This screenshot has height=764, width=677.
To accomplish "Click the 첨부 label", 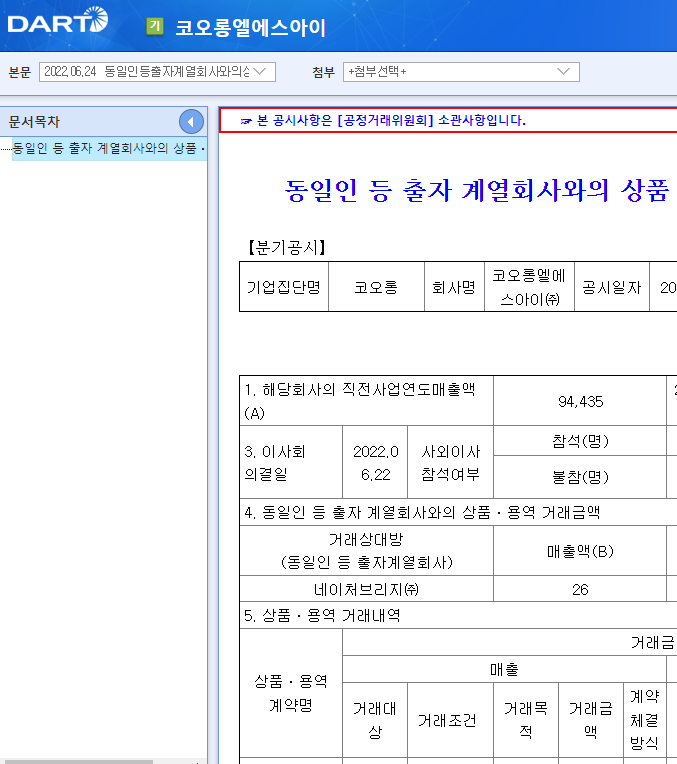I will coord(324,72).
